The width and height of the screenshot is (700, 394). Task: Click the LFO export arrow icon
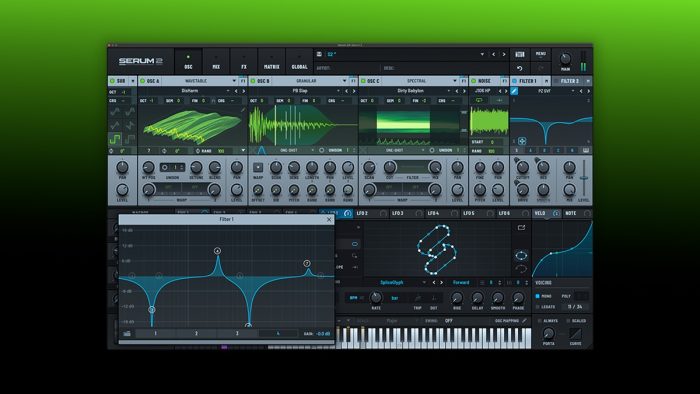coord(521,228)
